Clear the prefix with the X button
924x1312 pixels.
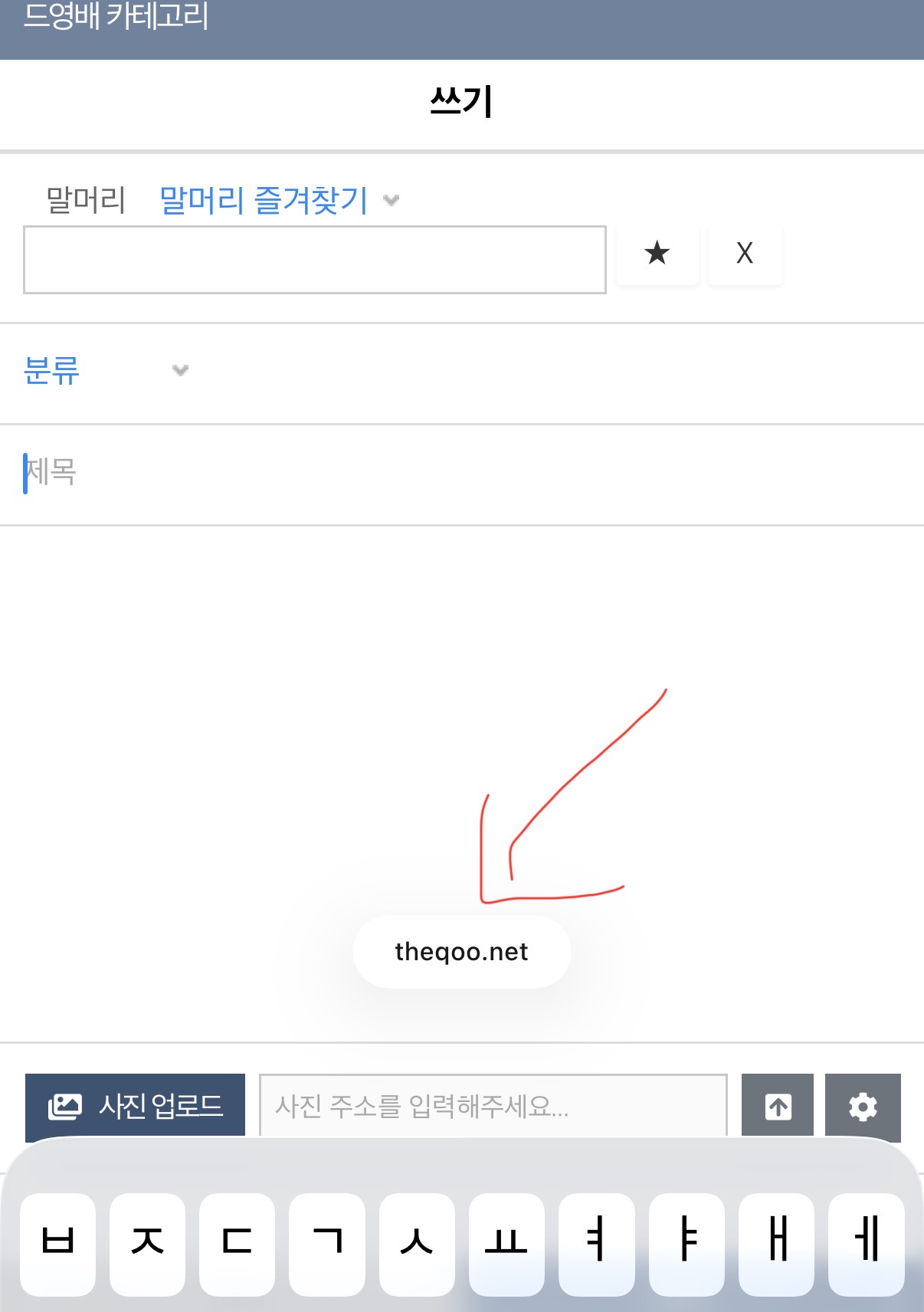click(x=745, y=253)
